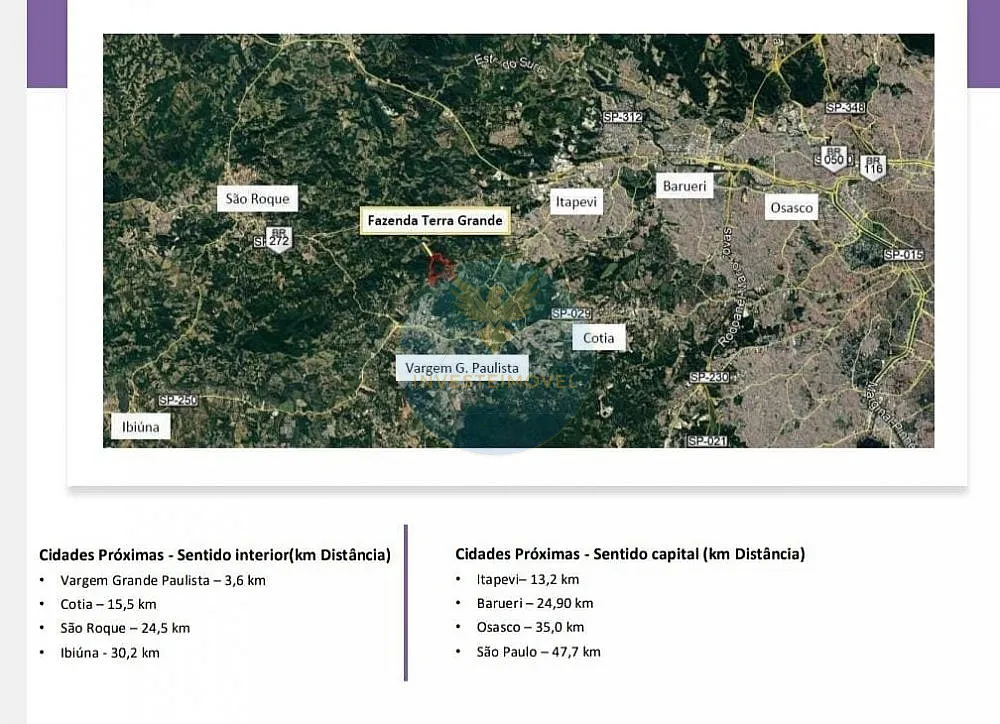Click the Osasco city label

tap(791, 207)
